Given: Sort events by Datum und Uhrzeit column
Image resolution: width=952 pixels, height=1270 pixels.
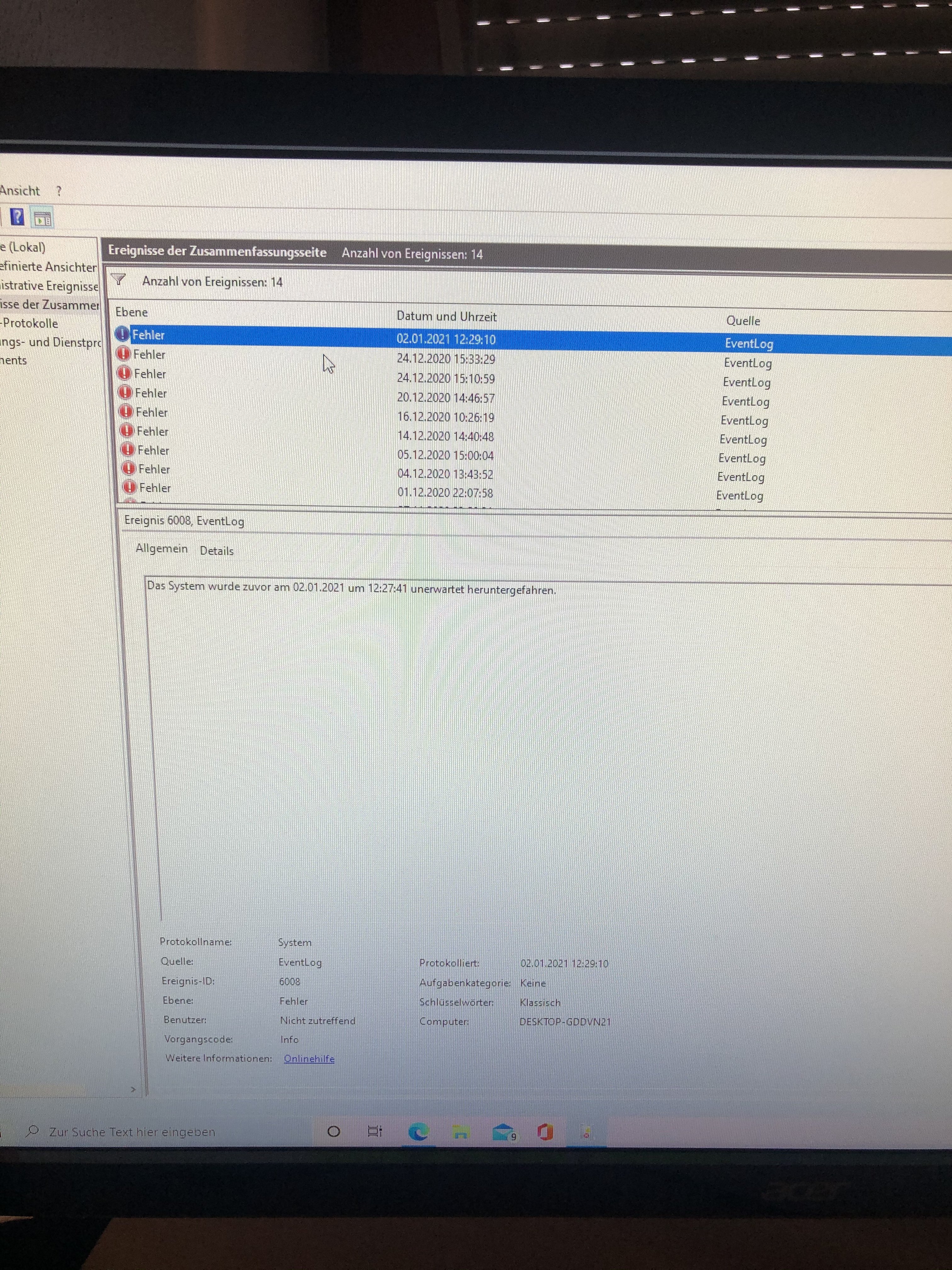Looking at the screenshot, I should 446,316.
